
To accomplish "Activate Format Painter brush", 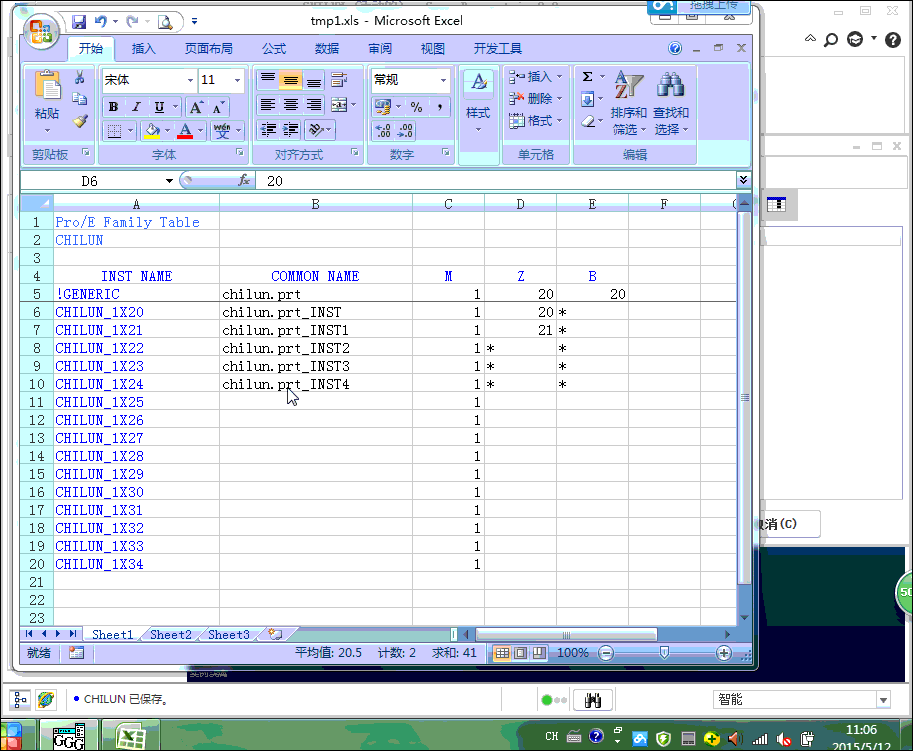I will coord(80,121).
